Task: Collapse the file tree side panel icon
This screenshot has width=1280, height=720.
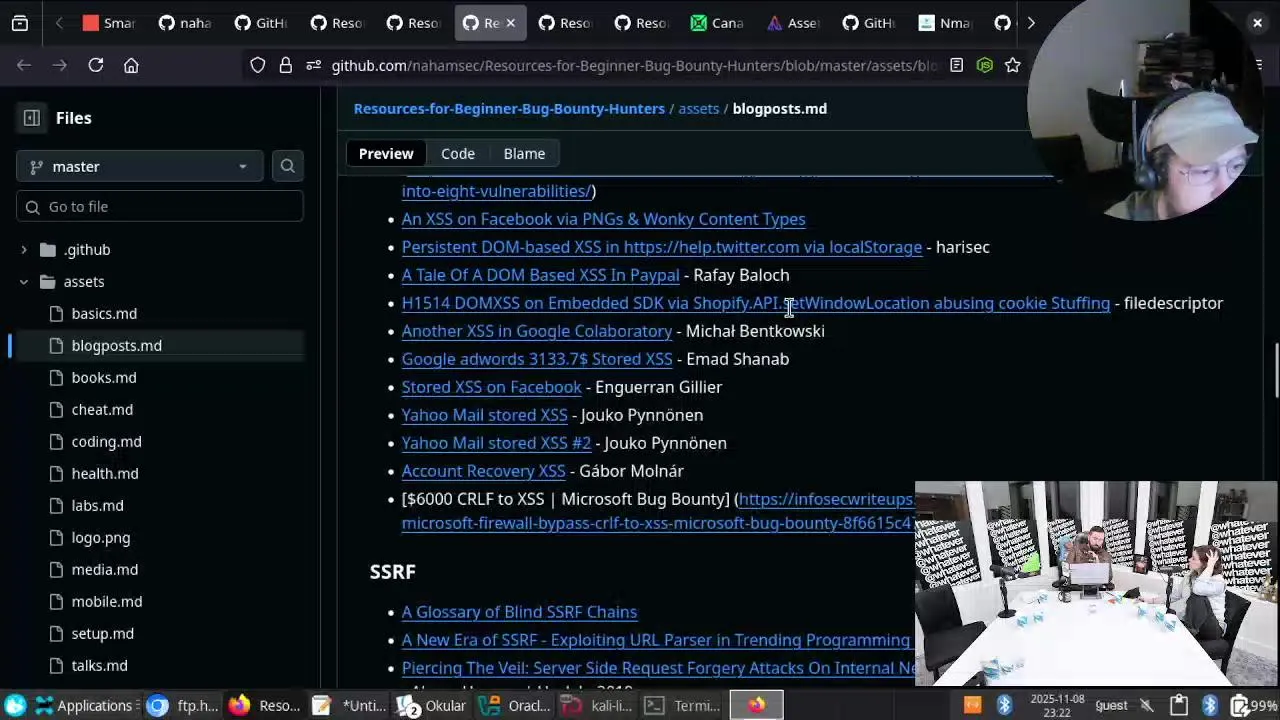Action: click(x=32, y=118)
